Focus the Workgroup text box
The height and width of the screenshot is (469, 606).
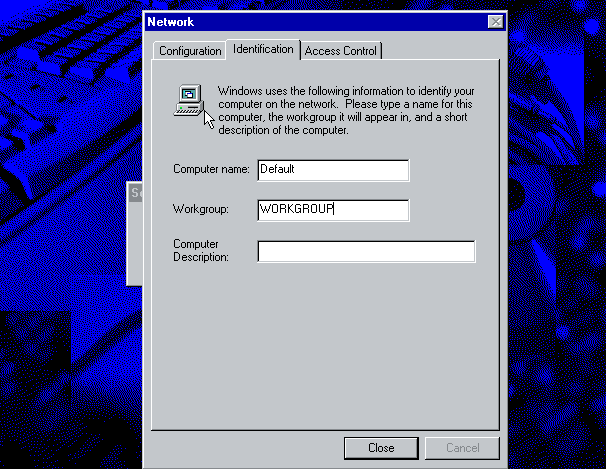(332, 210)
